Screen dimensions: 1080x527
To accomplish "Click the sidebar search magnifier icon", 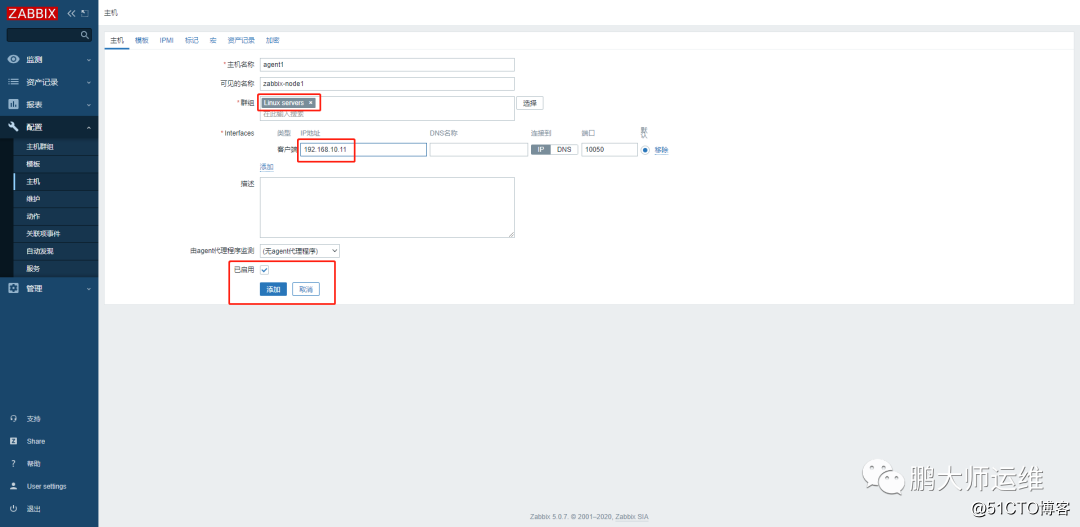I will click(85, 34).
